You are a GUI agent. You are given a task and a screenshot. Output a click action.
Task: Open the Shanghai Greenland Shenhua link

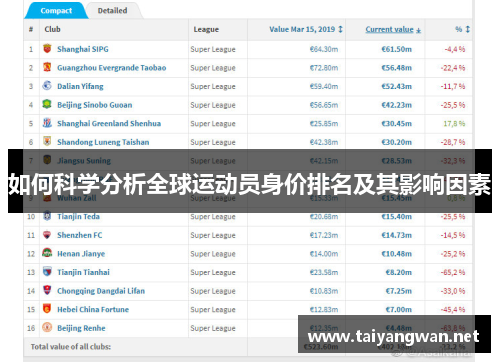tap(109, 124)
